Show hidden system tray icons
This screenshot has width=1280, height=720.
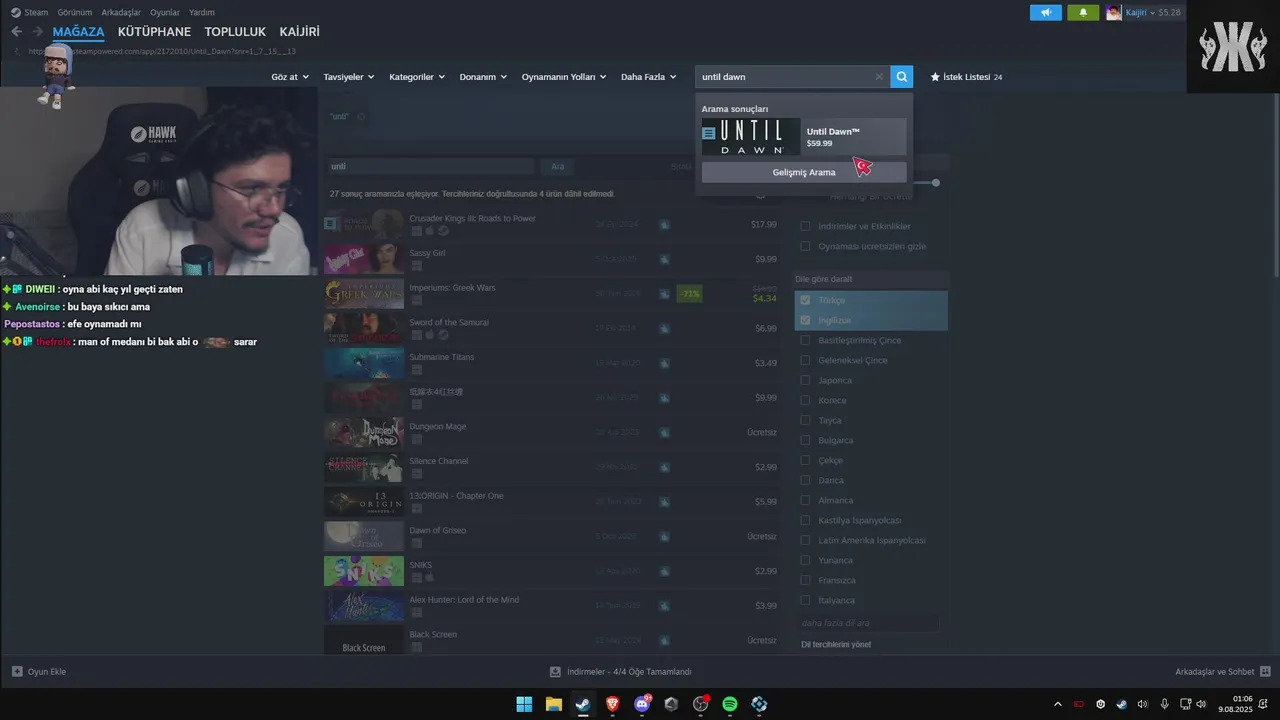point(1058,704)
